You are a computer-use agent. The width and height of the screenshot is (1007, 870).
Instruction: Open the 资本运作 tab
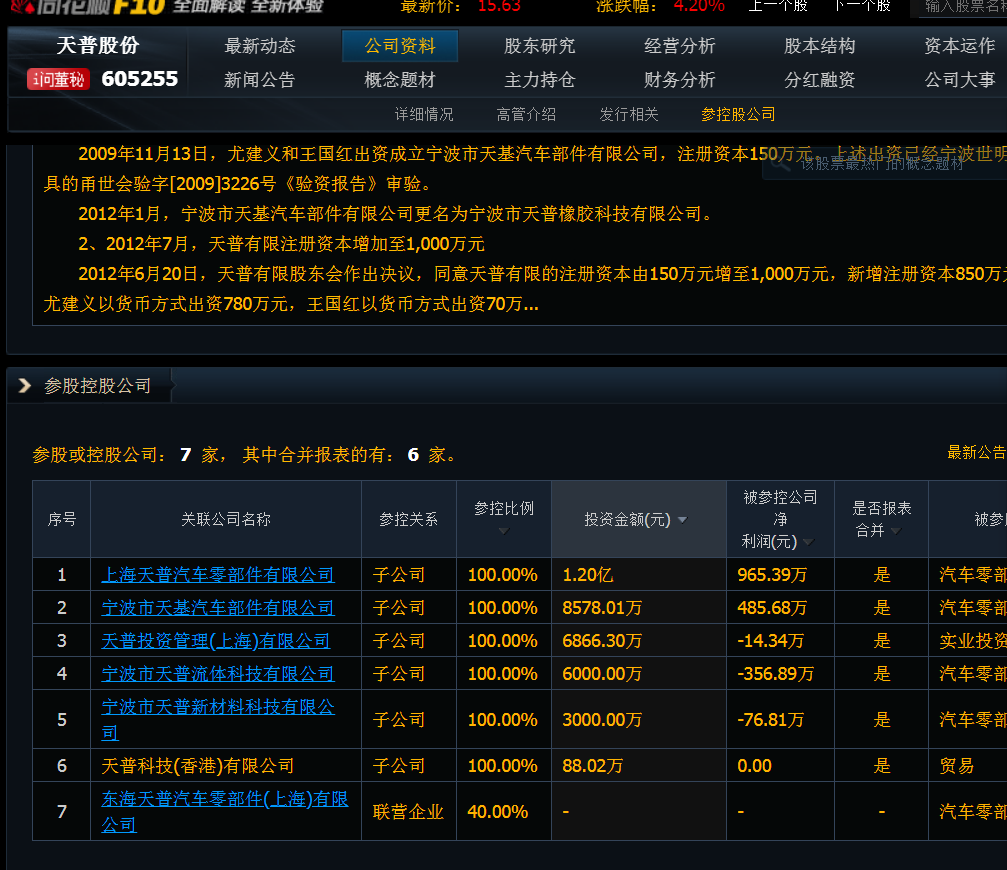[x=959, y=46]
